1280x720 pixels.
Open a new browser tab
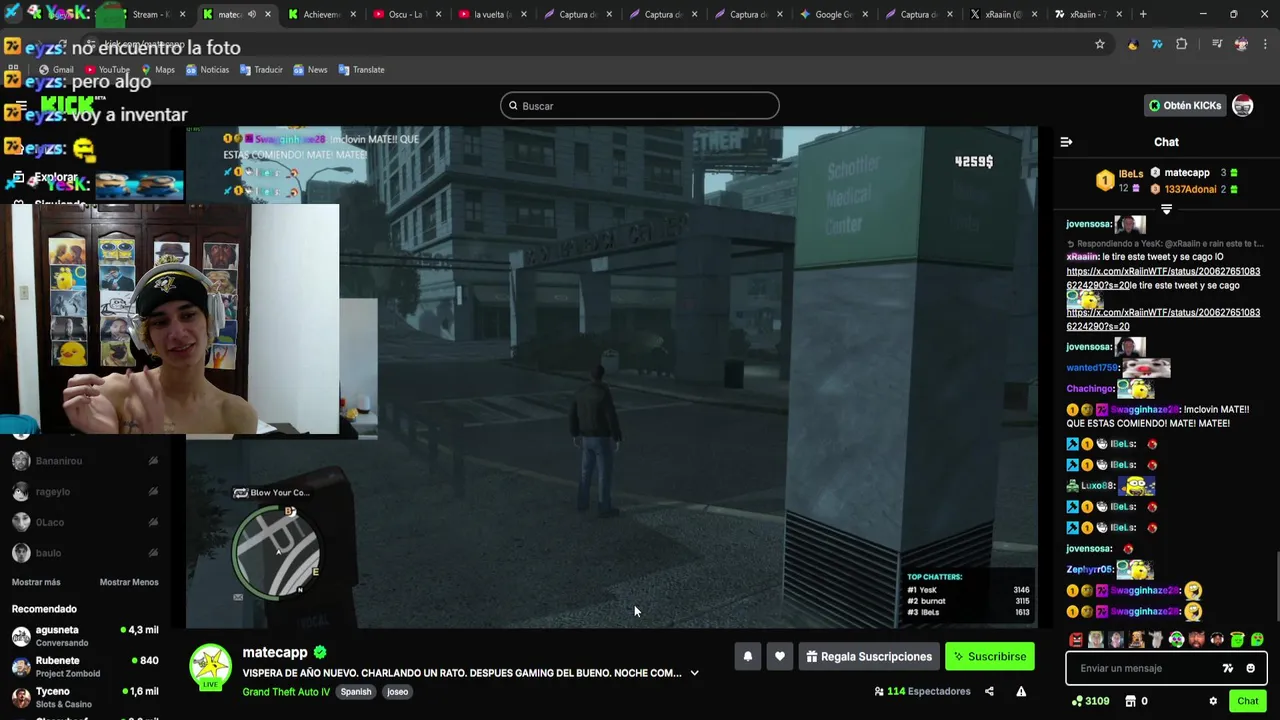1143,14
